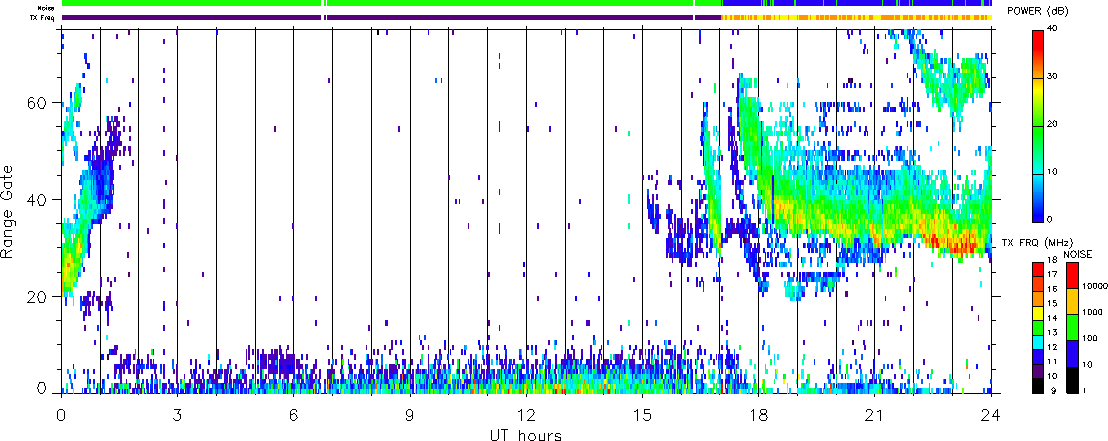Click the x-axis tick label 18
This screenshot has width=1108, height=441.
tap(758, 414)
